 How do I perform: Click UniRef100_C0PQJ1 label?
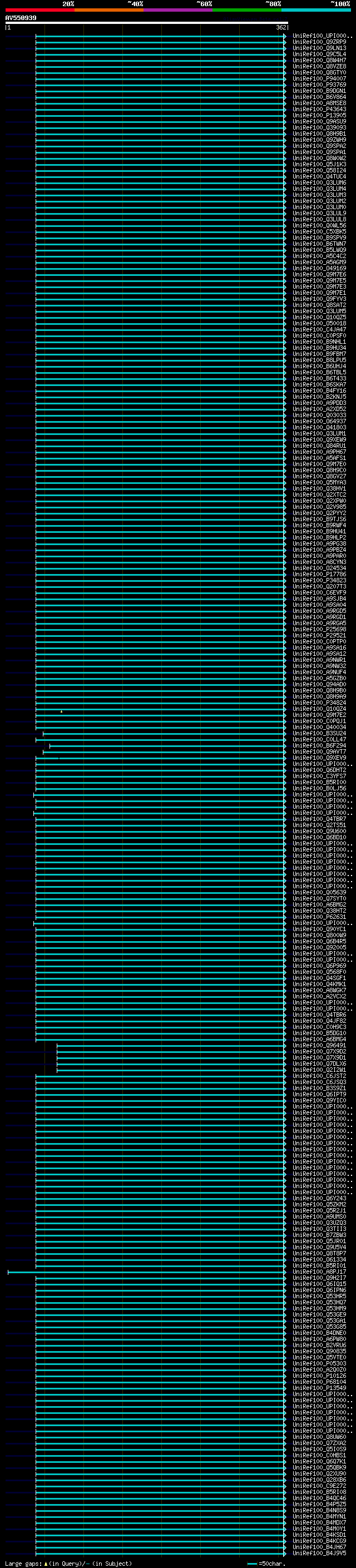[x=319, y=721]
